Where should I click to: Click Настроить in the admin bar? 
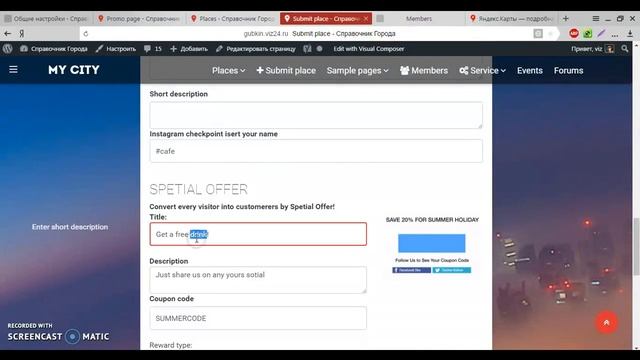(116, 49)
